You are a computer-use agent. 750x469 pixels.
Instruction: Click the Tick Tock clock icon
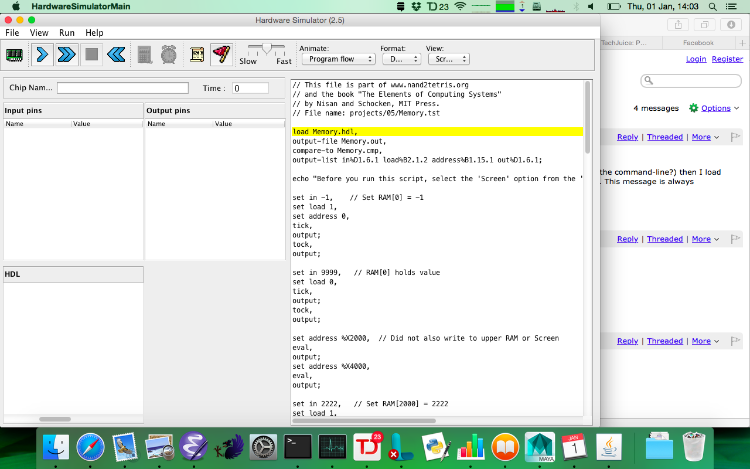coord(168,54)
